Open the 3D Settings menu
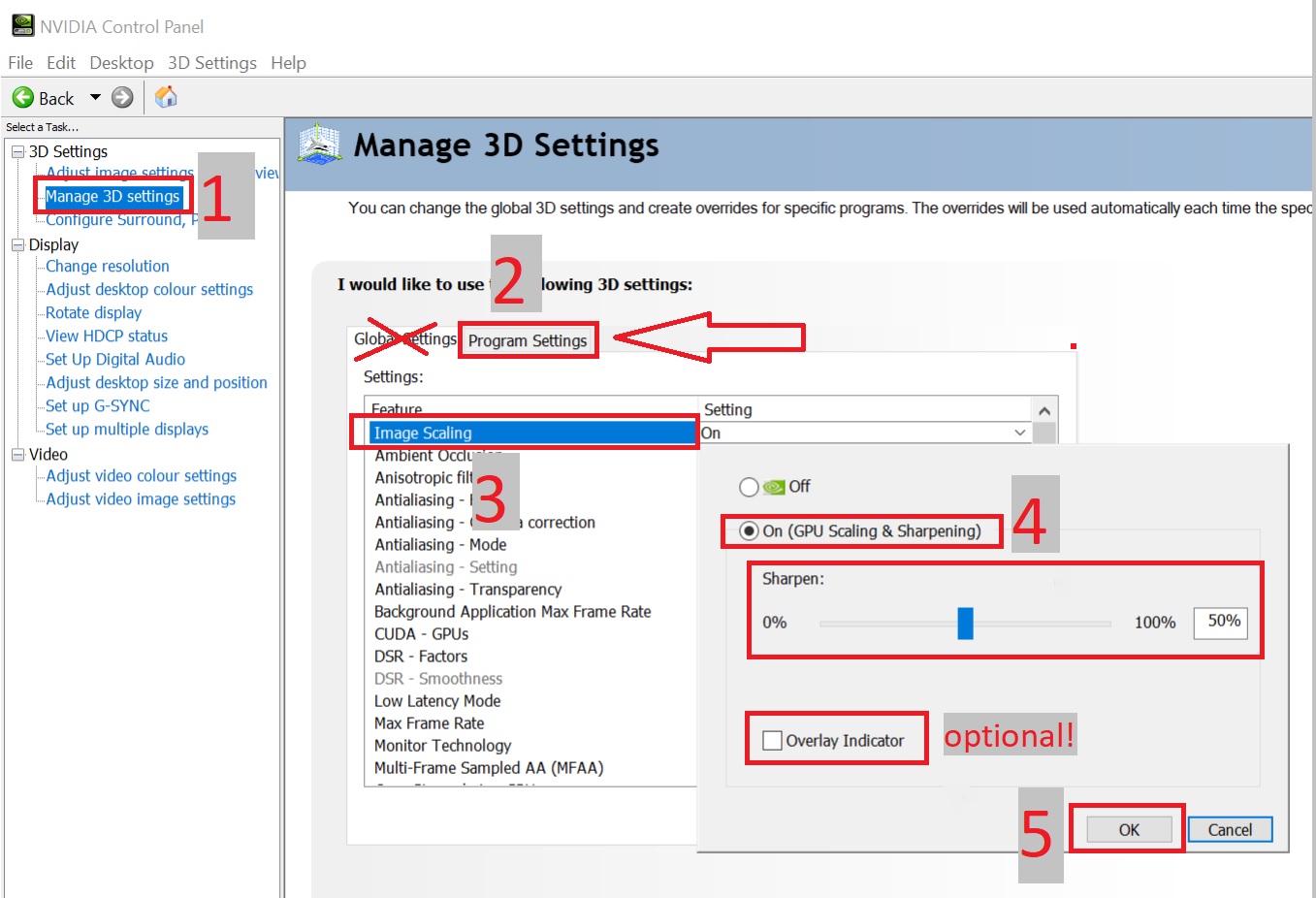The image size is (1316, 898). pyautogui.click(x=212, y=63)
